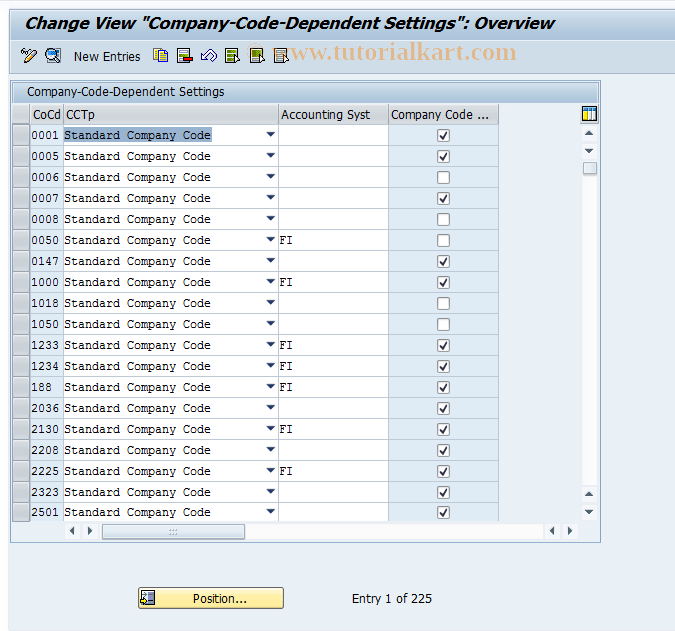Click the Position... button
675x631 pixels.
pyautogui.click(x=211, y=598)
